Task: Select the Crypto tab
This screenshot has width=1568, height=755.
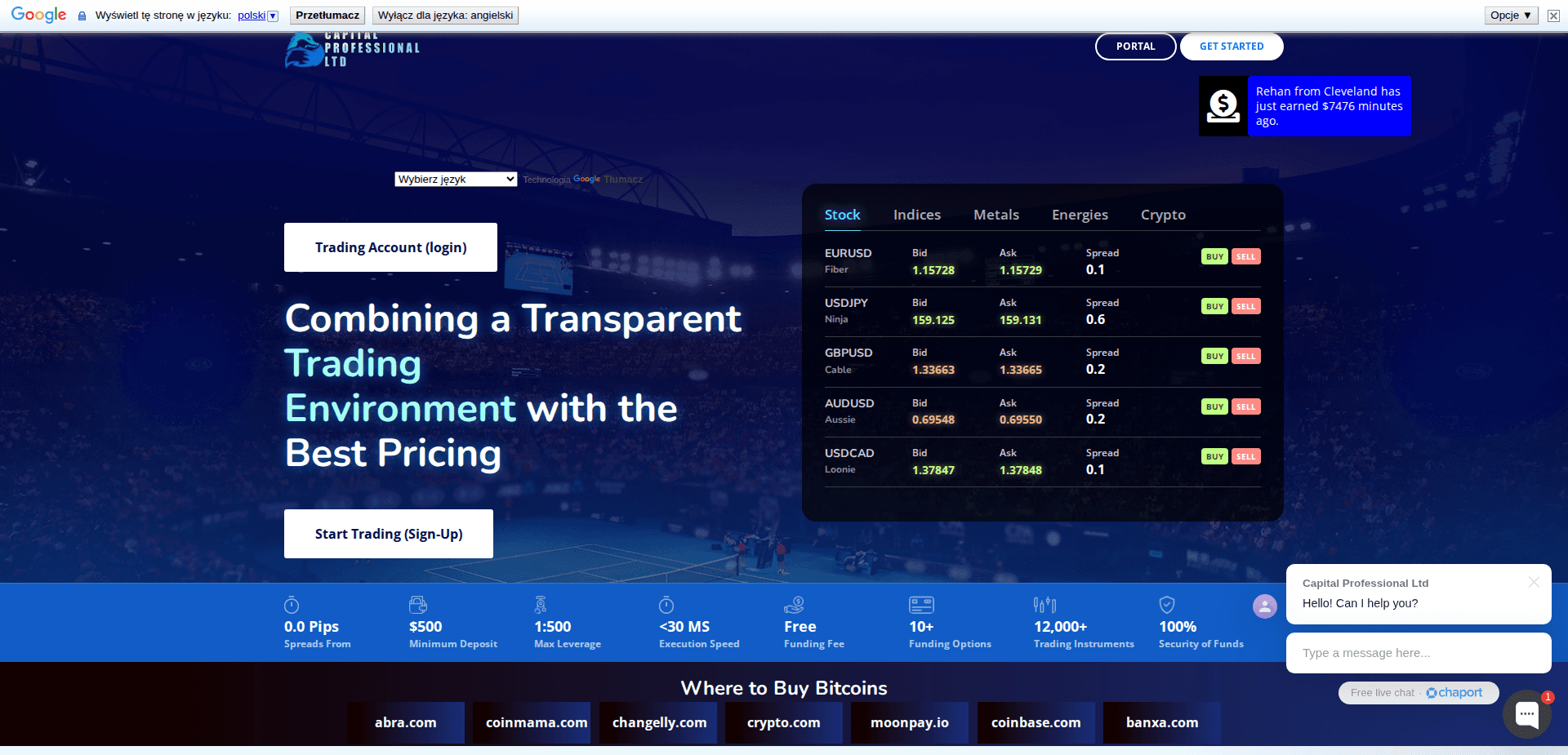Action: coord(1162,215)
